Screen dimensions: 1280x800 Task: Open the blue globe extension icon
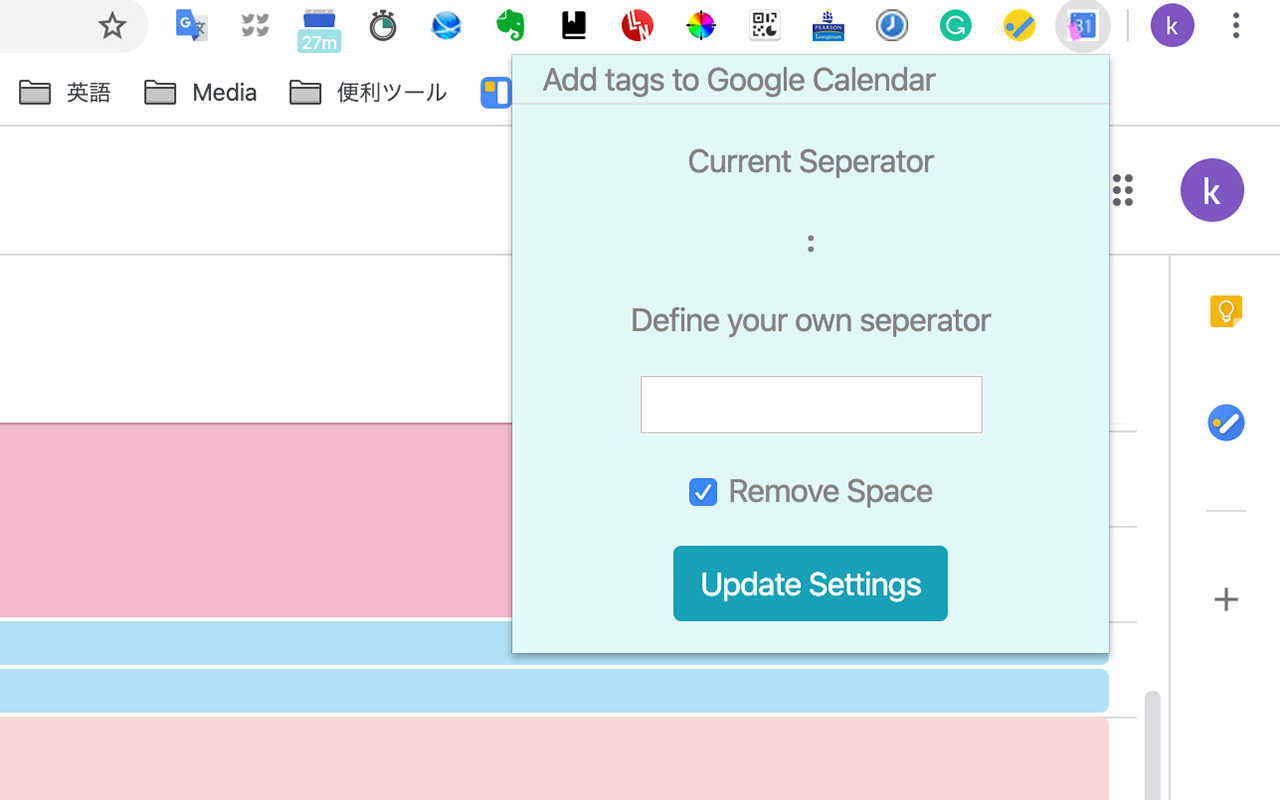pos(446,26)
